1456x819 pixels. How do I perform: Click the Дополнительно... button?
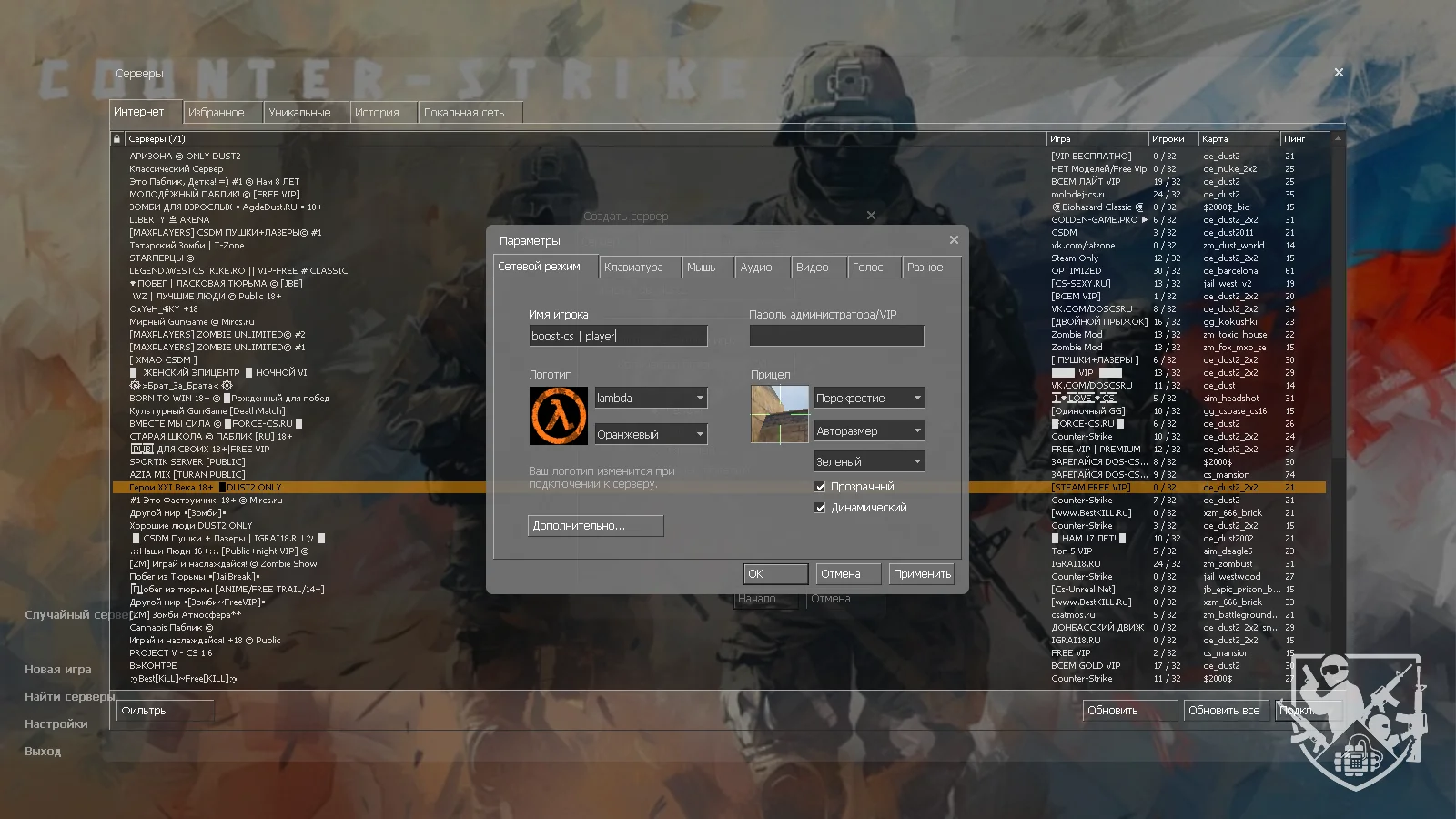(595, 526)
